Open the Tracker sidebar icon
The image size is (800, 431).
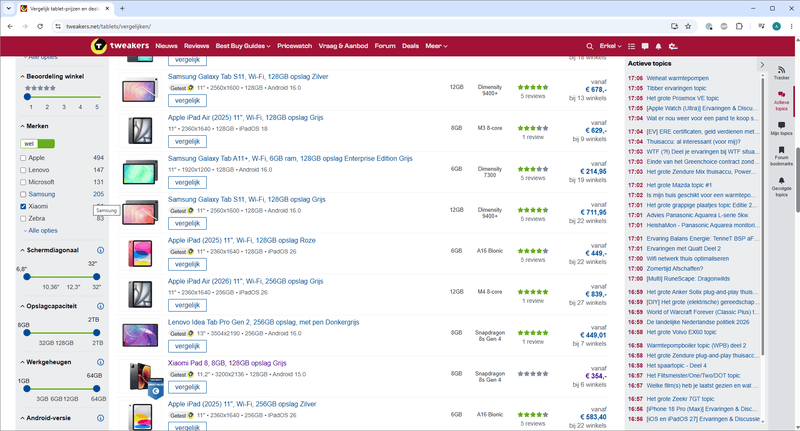781,72
